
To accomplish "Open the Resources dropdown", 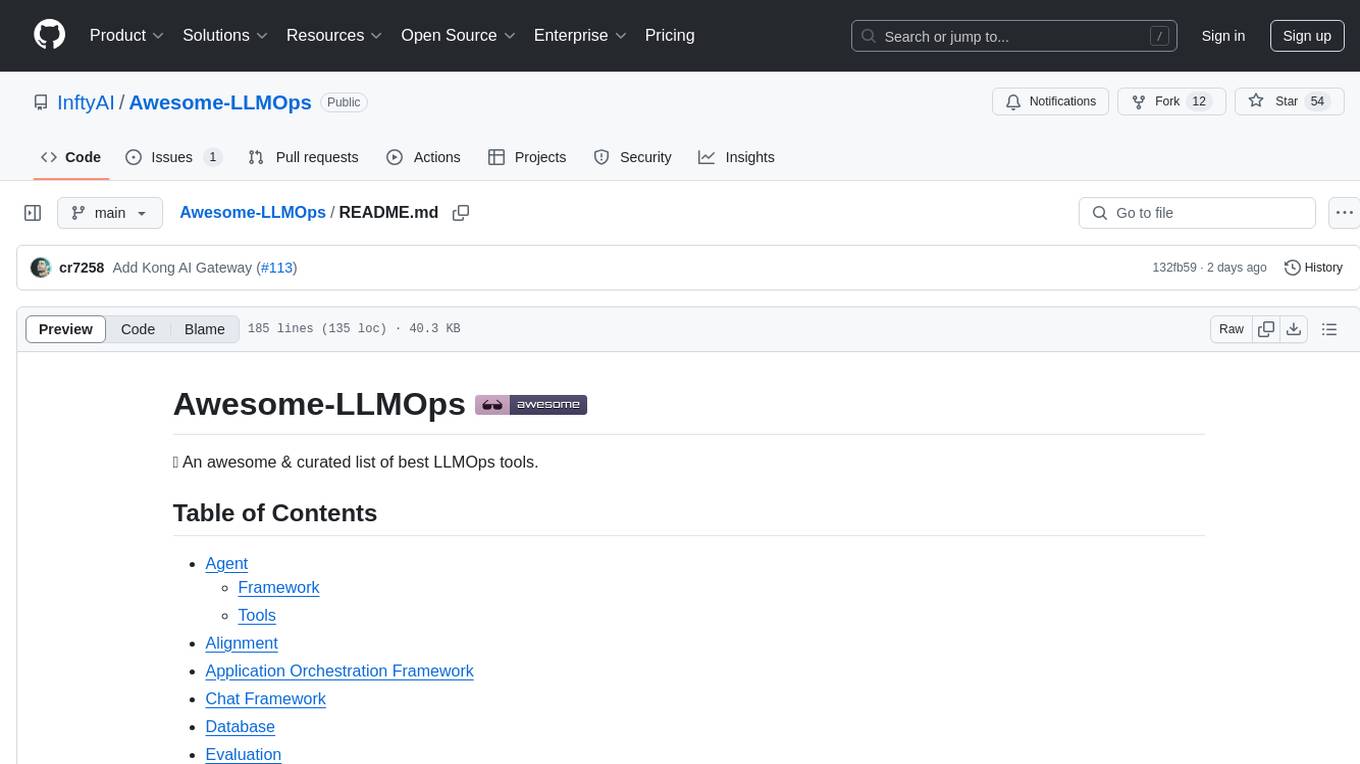I will [x=334, y=35].
